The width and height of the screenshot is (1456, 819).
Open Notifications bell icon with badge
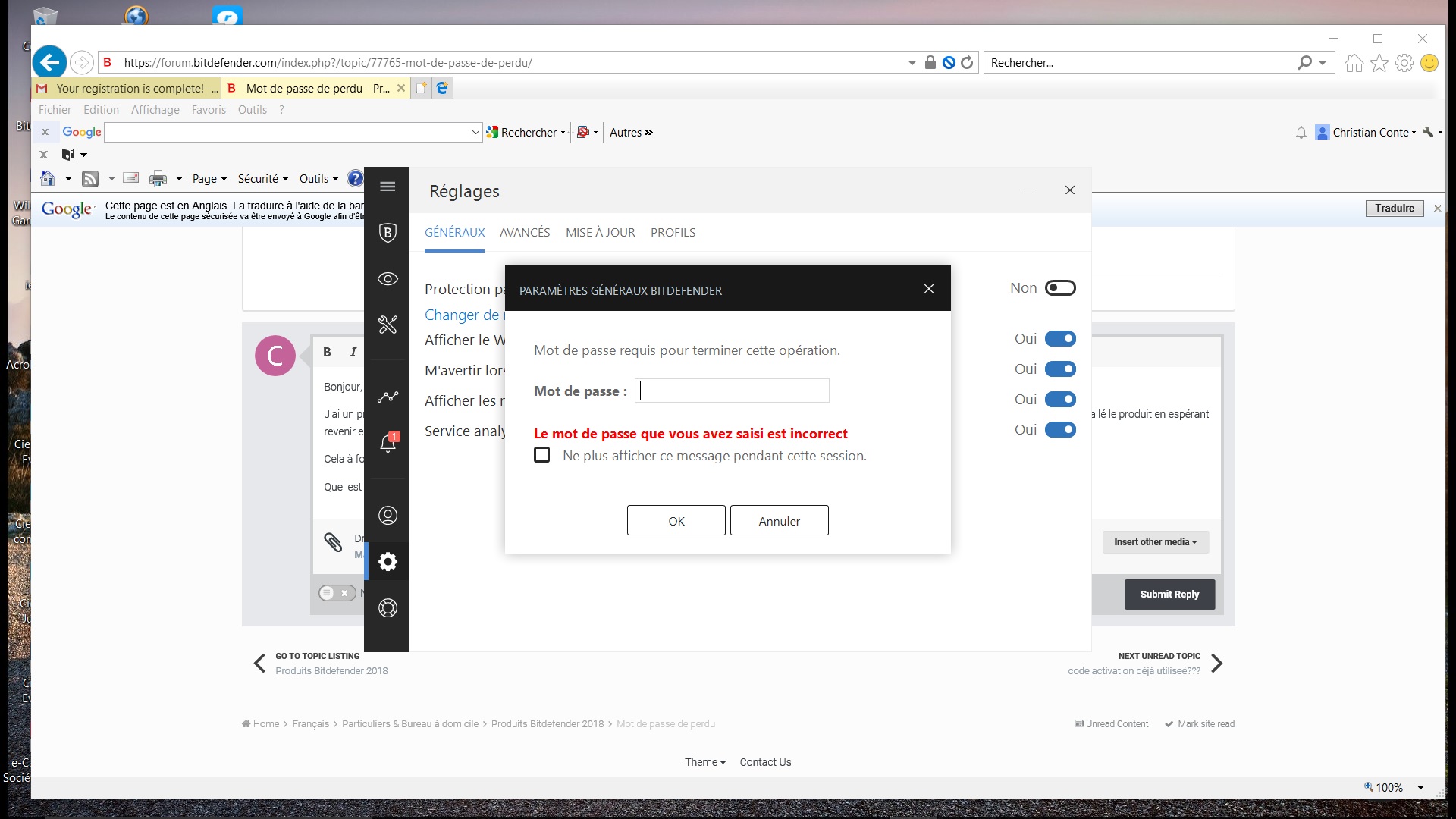(x=388, y=443)
